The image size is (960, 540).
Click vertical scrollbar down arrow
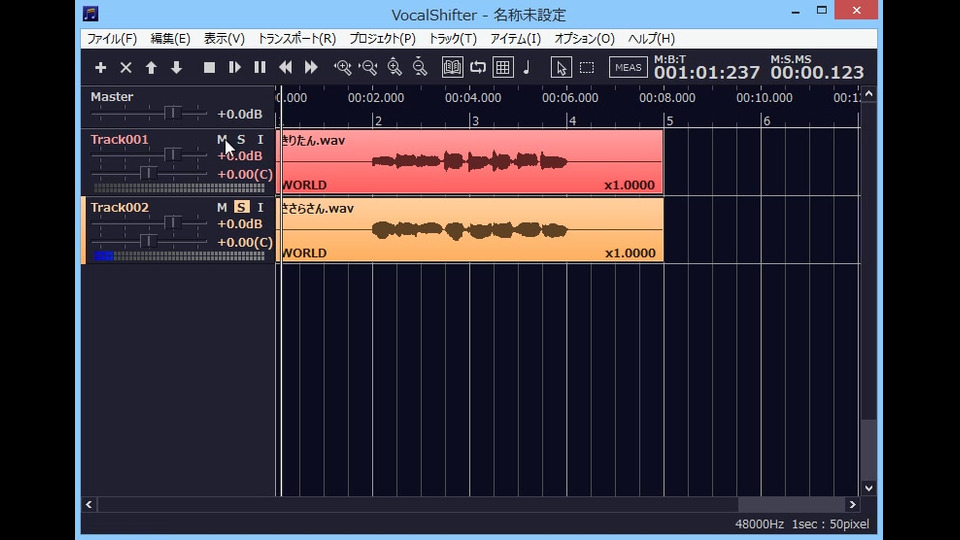[x=869, y=488]
